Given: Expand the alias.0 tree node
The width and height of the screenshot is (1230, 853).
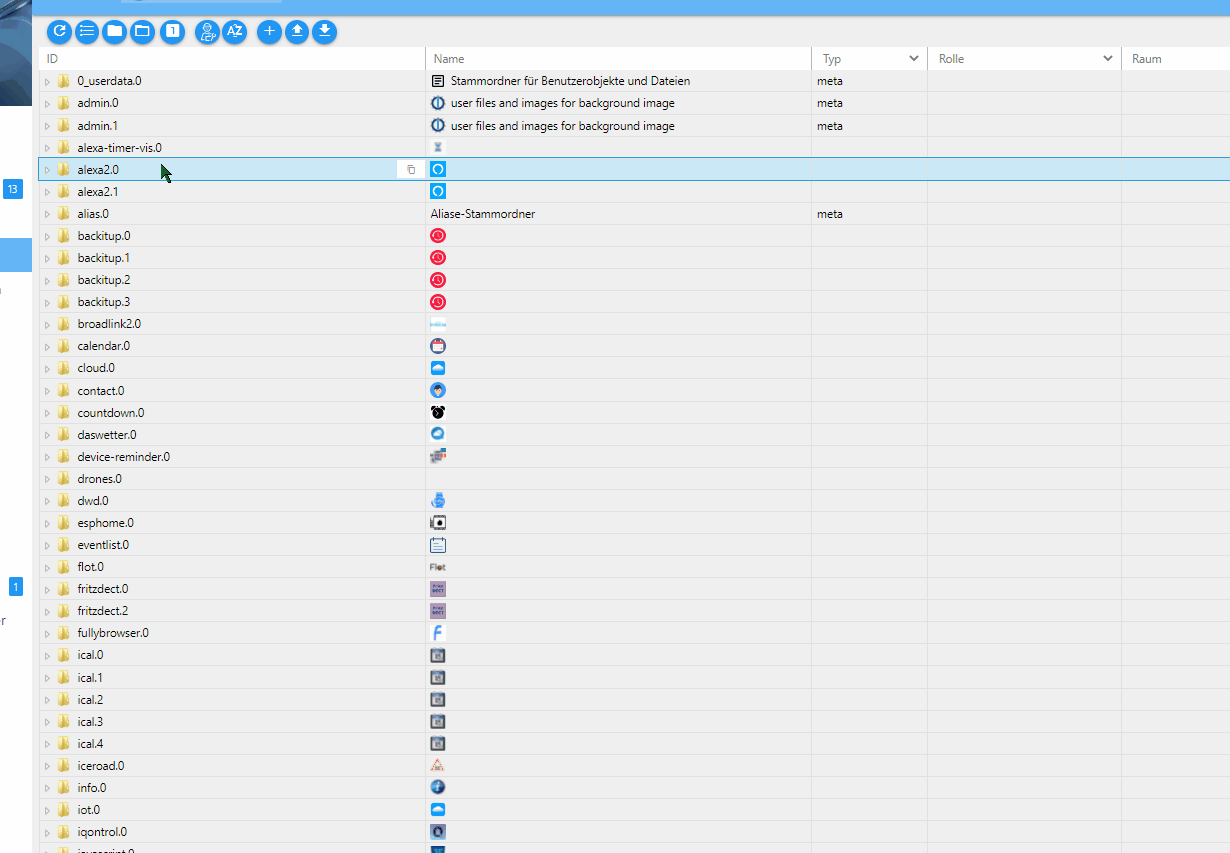Looking at the screenshot, I should click(x=47, y=214).
